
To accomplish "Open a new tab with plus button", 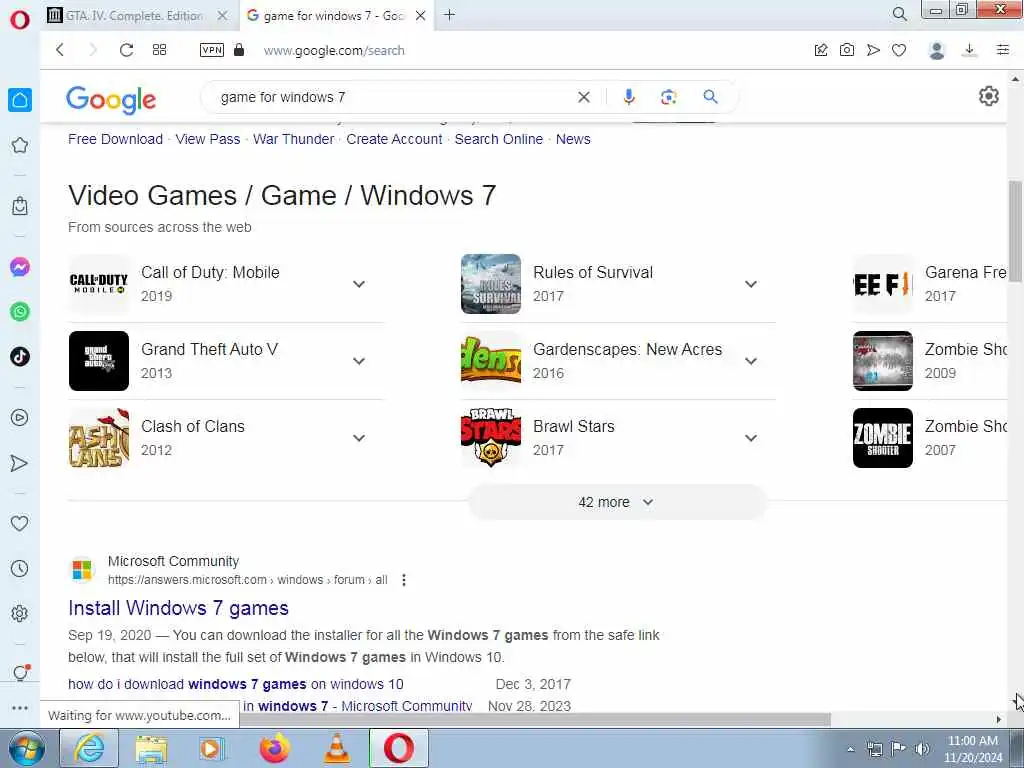I will point(449,14).
